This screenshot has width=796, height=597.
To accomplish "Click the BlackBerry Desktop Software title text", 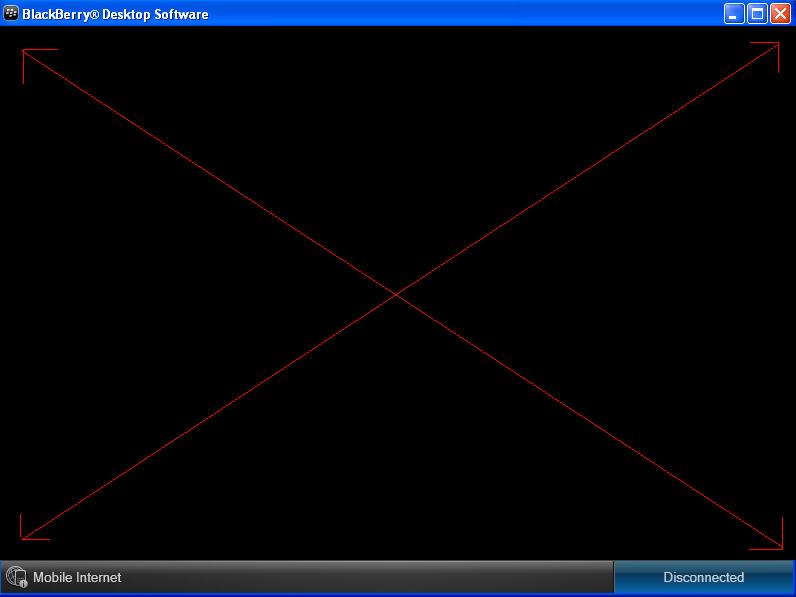I will point(115,14).
